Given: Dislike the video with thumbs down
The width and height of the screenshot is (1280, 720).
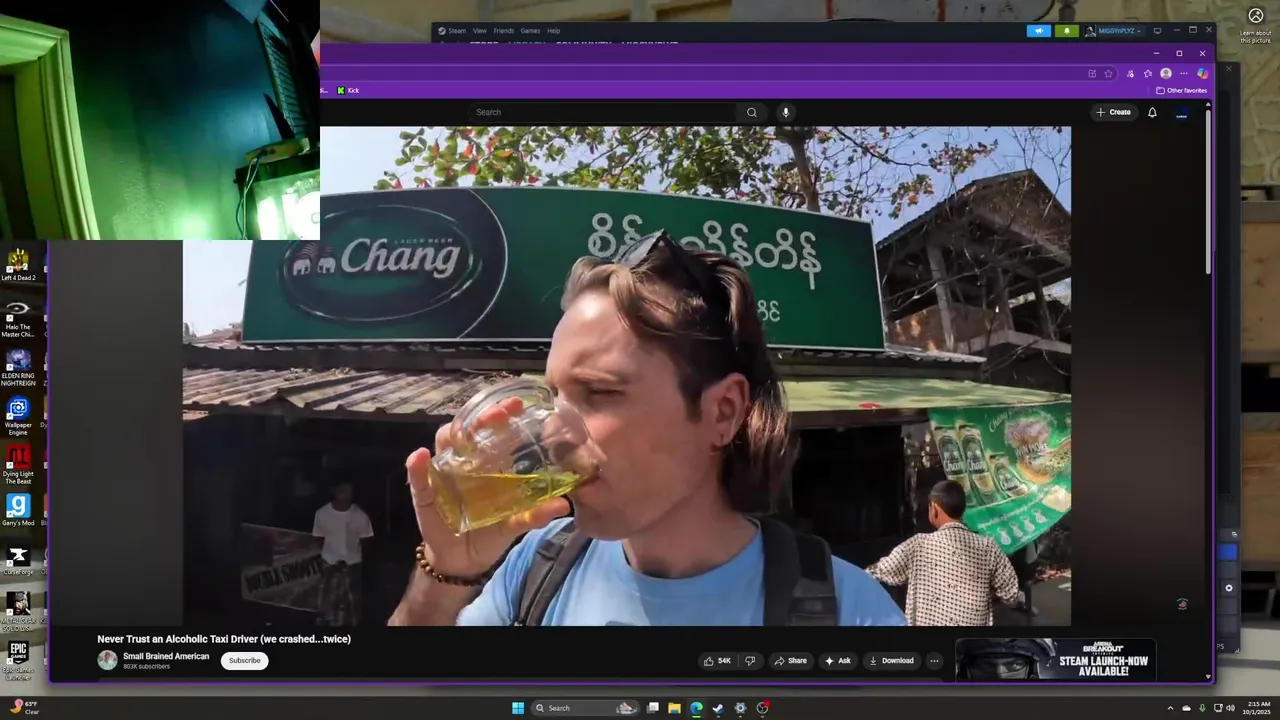Looking at the screenshot, I should pyautogui.click(x=750, y=661).
